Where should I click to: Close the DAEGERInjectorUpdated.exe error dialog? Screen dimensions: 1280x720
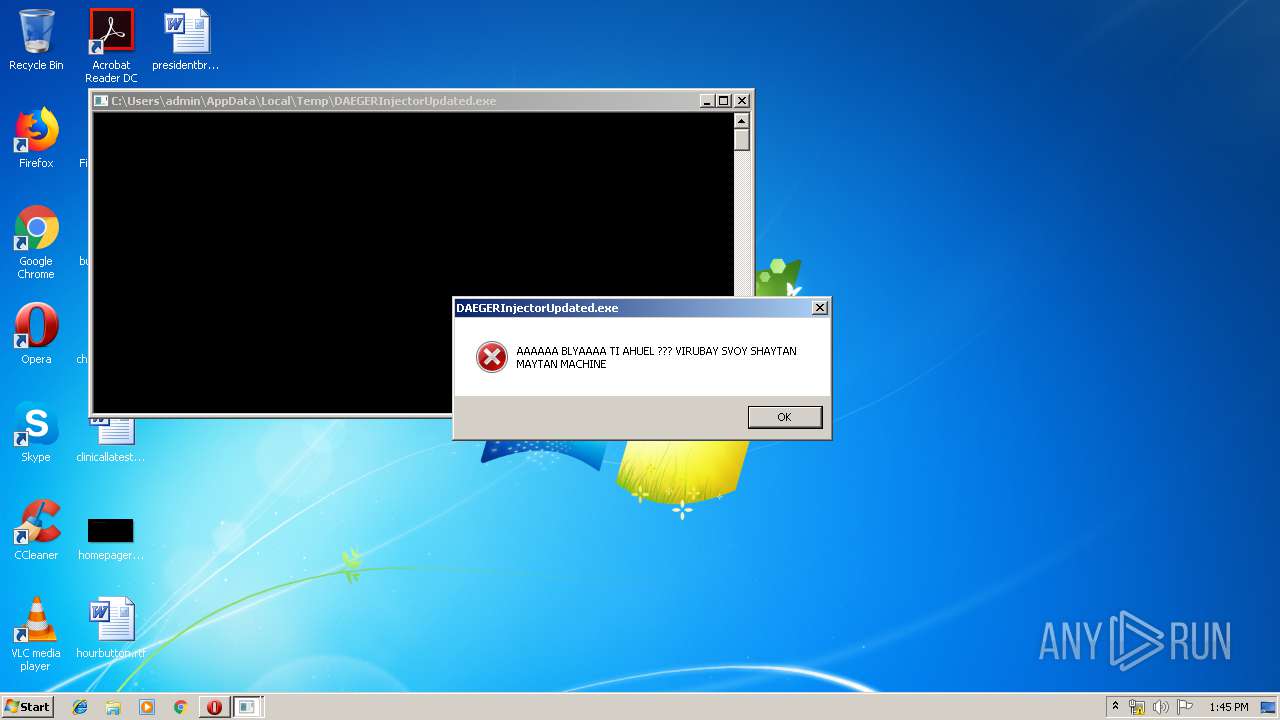820,308
